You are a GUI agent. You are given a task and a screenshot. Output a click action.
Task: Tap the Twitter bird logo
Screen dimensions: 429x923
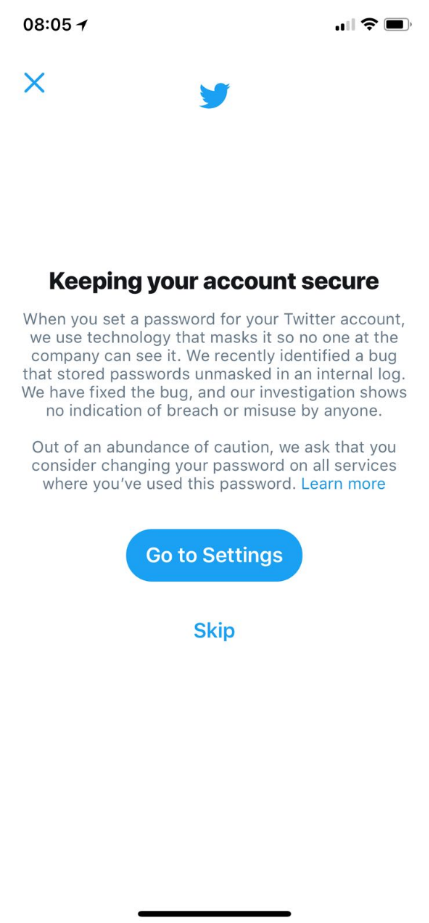214,95
